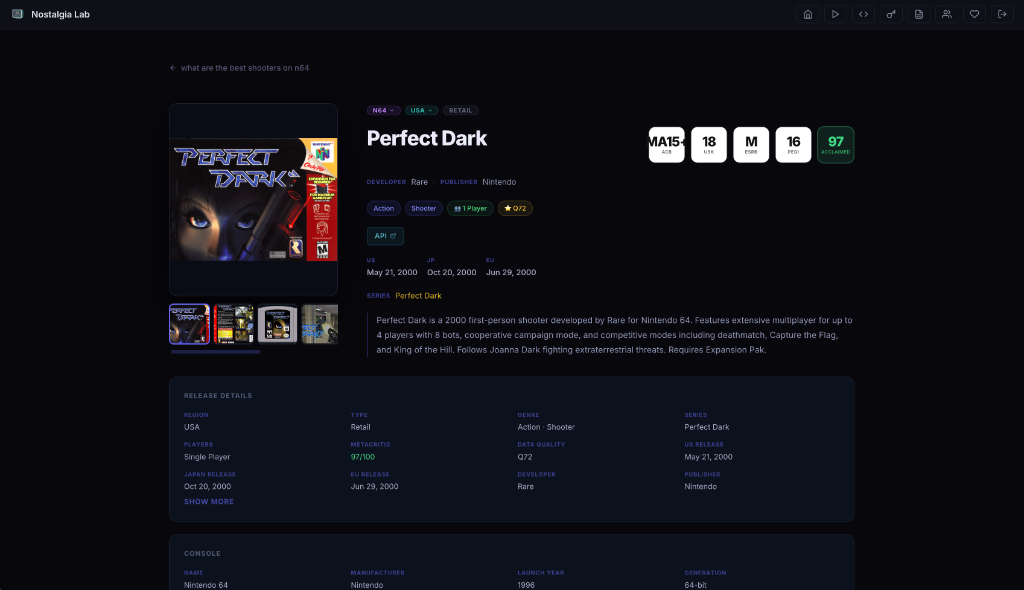Click the publisher name Nintendo in header
Viewport: 1024px width, 590px height.
[x=499, y=182]
